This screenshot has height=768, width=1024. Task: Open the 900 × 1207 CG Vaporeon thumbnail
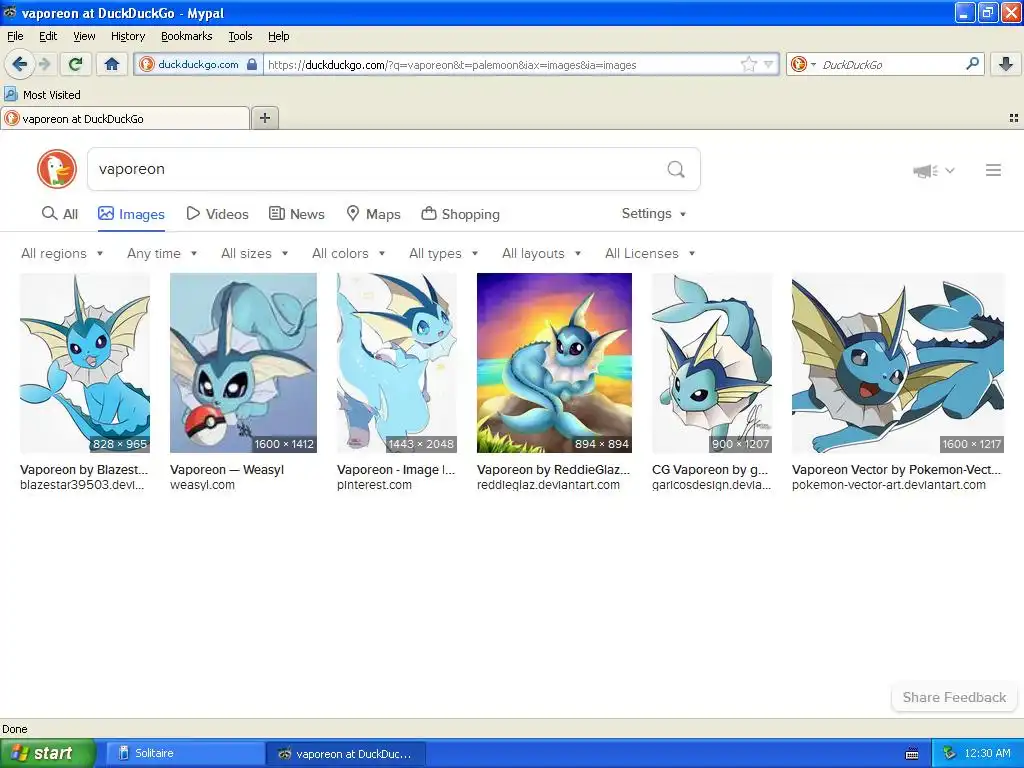tap(712, 363)
